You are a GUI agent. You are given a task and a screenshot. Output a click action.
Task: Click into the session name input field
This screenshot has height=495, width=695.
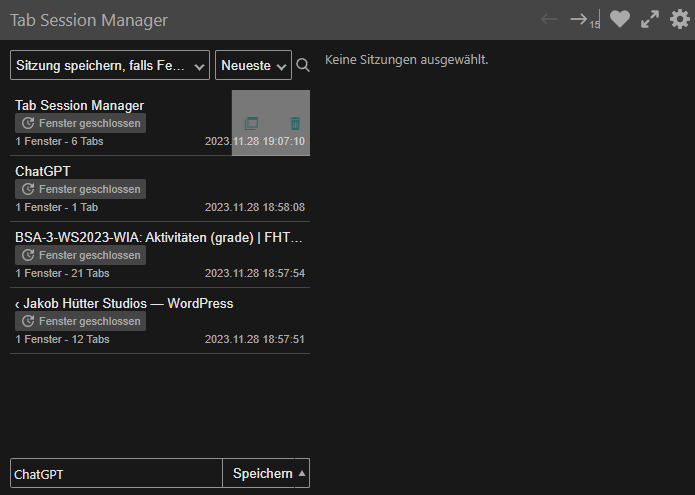tap(116, 473)
